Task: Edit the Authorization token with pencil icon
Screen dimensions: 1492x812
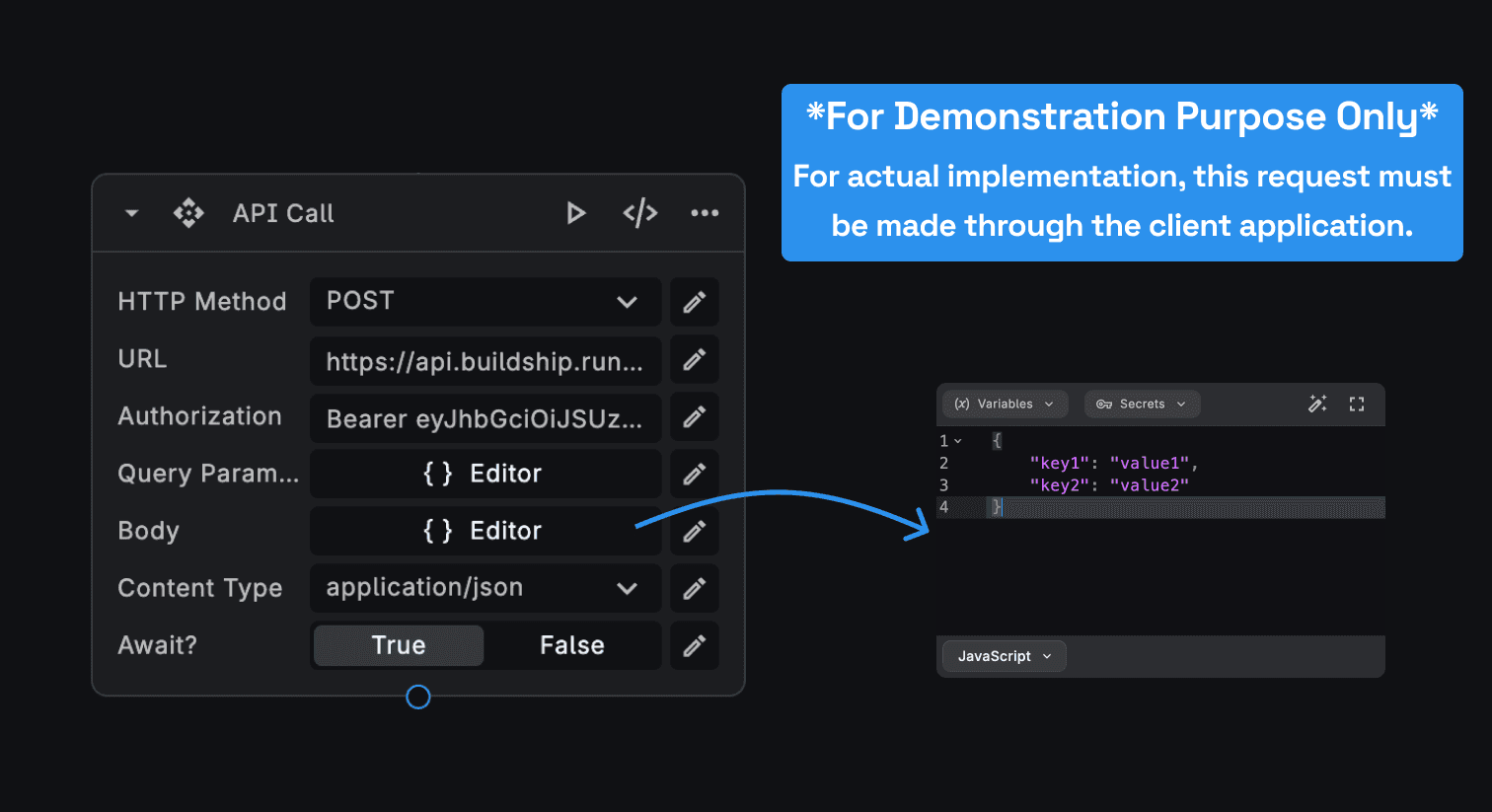Action: [x=694, y=416]
